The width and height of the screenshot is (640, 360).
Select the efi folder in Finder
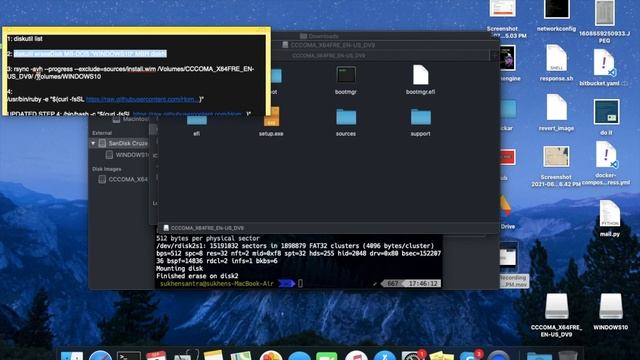197,123
